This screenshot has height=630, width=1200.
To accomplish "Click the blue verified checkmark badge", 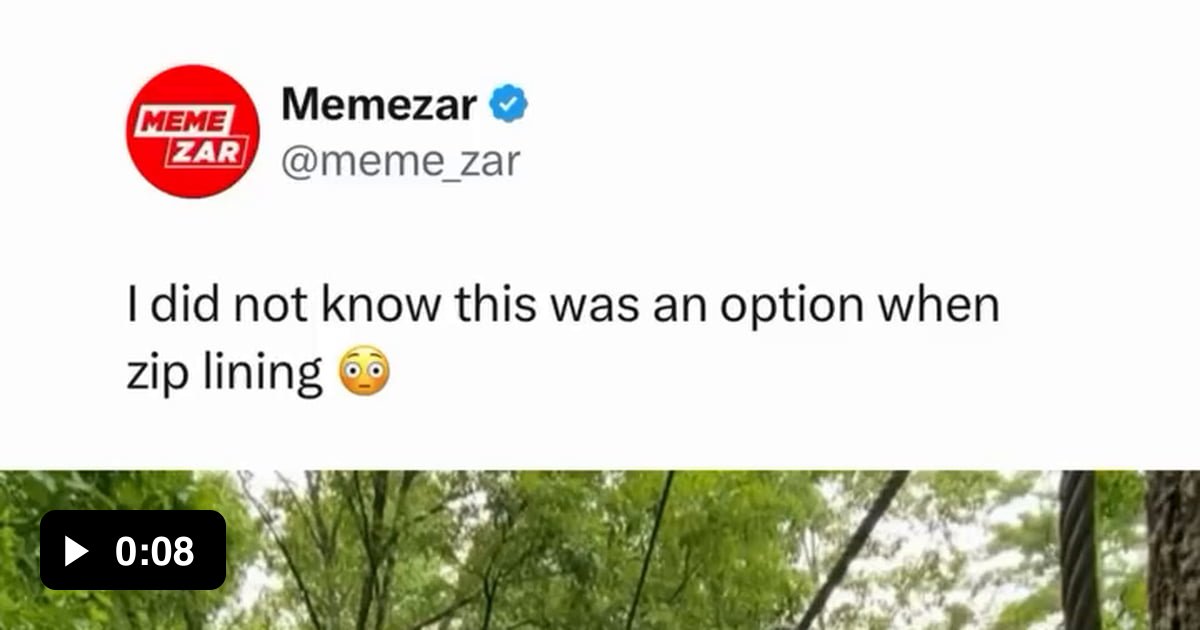I will tap(509, 103).
